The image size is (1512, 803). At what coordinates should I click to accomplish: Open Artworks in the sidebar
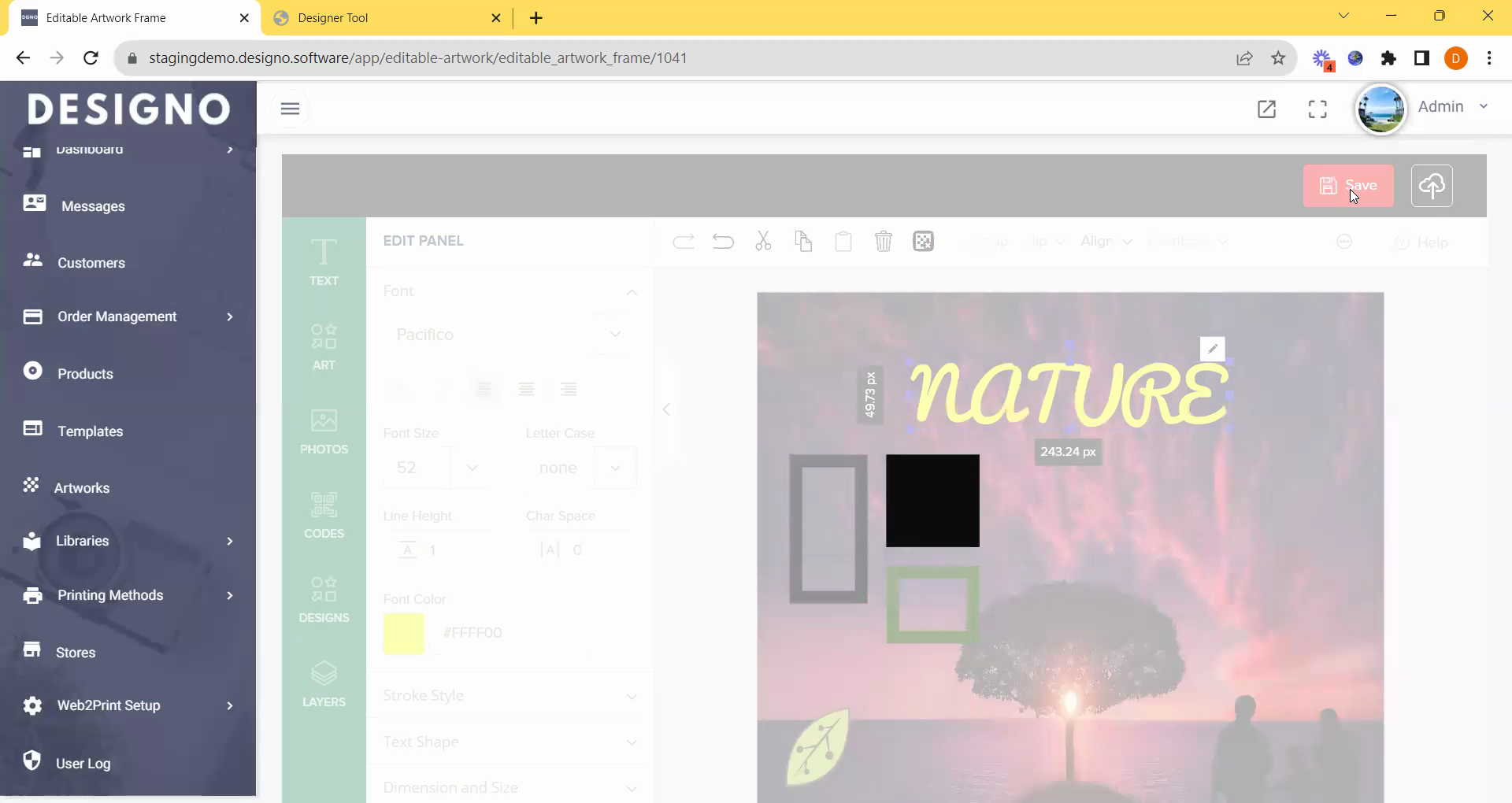[82, 488]
